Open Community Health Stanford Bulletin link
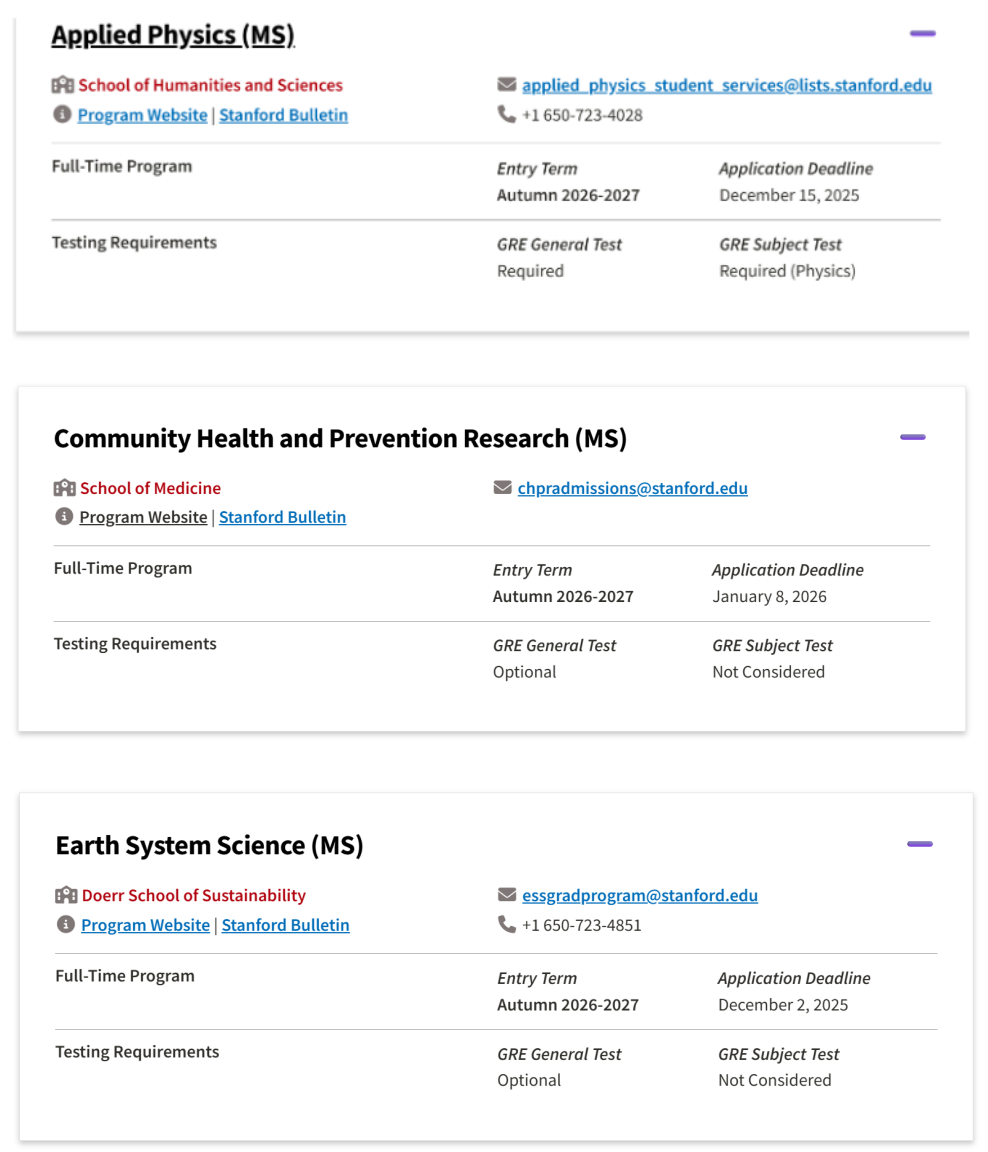The image size is (988, 1152). pyautogui.click(x=283, y=517)
